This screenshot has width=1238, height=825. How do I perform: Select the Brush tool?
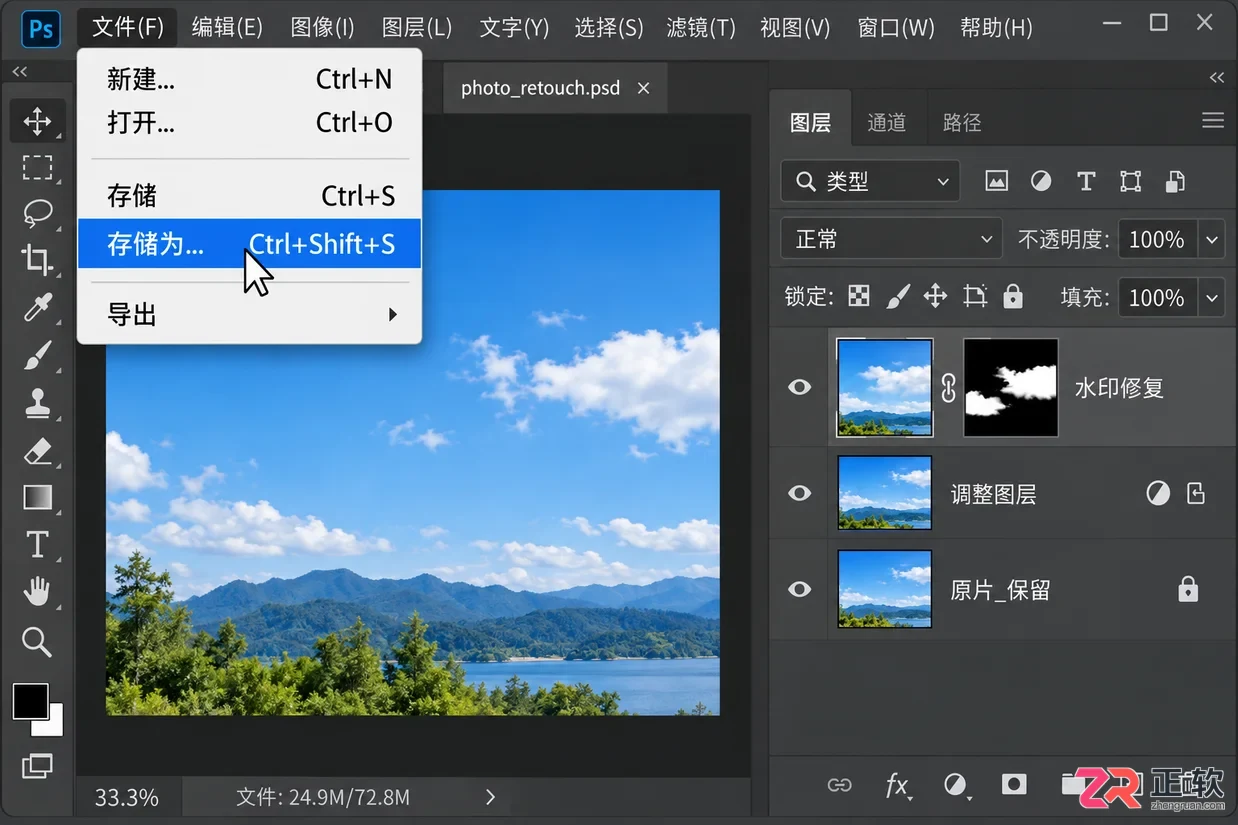point(37,355)
